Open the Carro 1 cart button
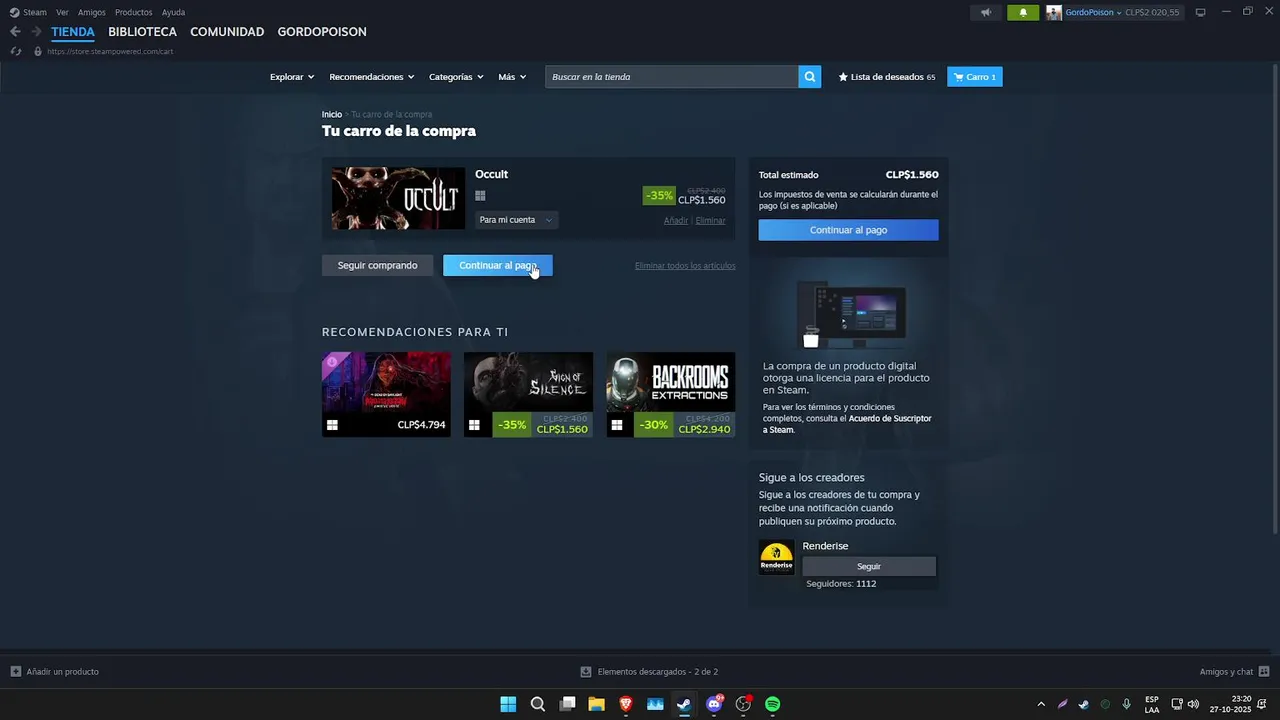The height and width of the screenshot is (720, 1280). point(975,77)
